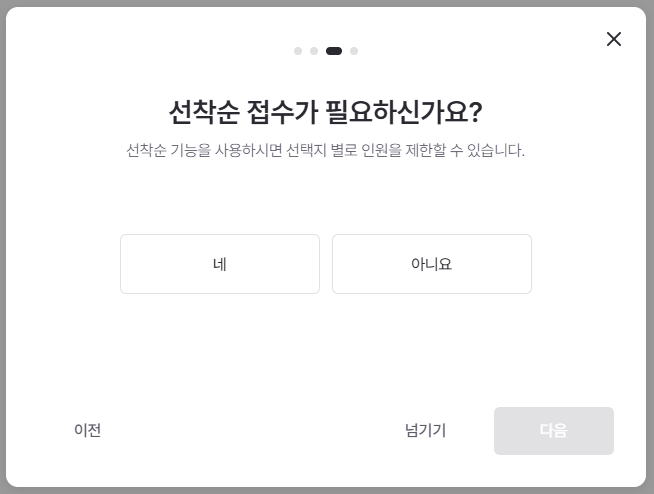The height and width of the screenshot is (494, 654).
Task: Proceed to the next wizard step
Action: (x=553, y=431)
